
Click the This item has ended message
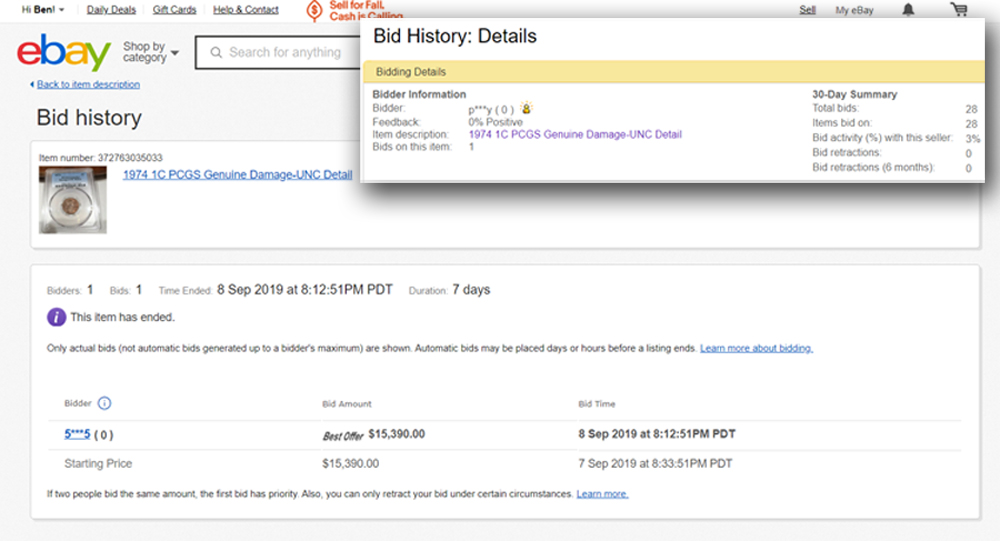[122, 317]
